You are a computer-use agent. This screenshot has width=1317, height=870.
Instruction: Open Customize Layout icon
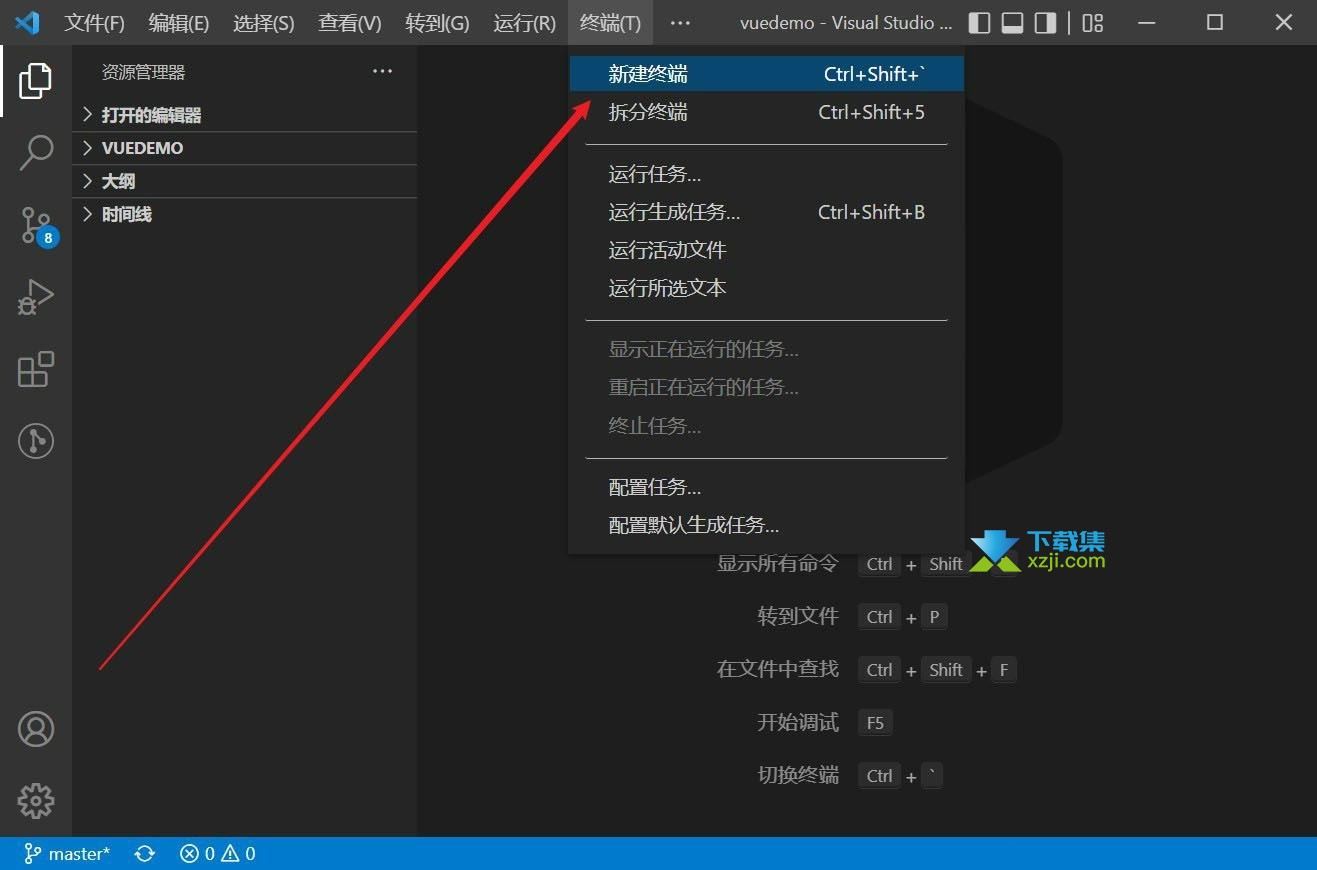[1093, 23]
